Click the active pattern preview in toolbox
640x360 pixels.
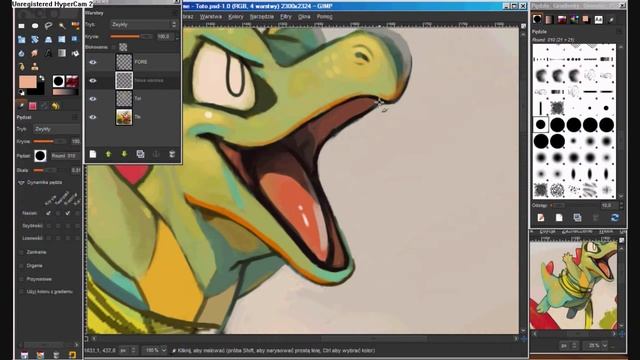(72, 81)
